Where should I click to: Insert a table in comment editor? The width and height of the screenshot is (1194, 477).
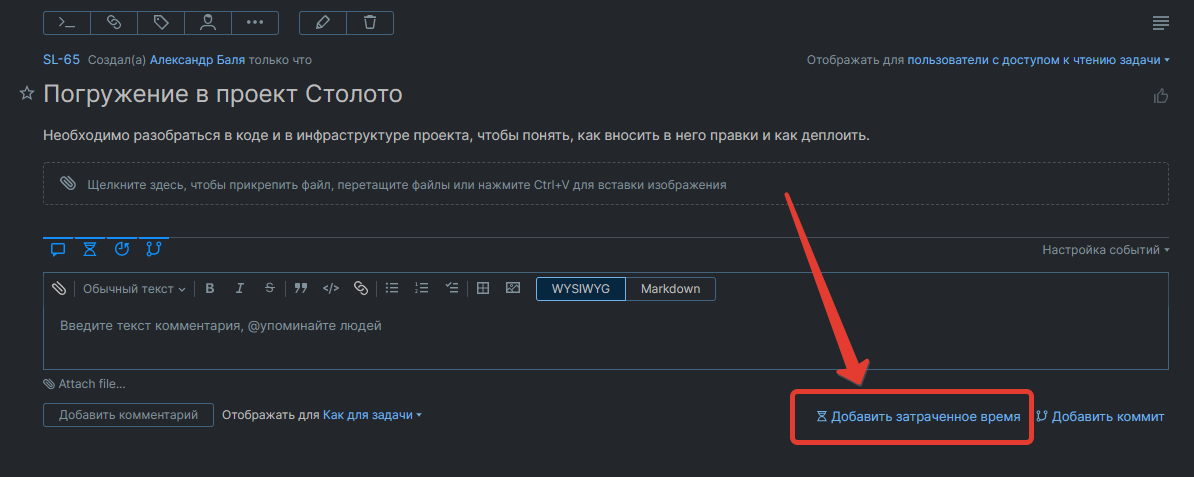pyautogui.click(x=483, y=289)
